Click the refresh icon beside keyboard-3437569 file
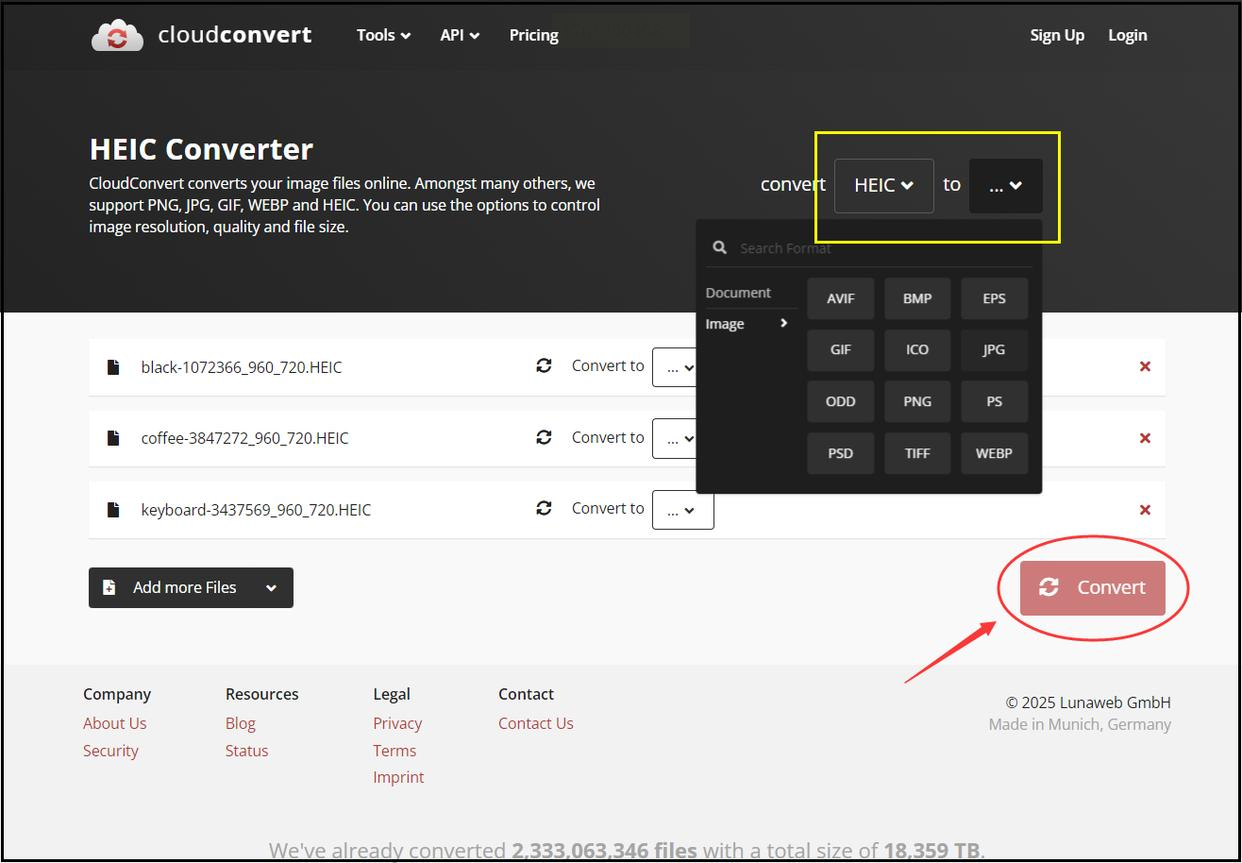 (544, 508)
